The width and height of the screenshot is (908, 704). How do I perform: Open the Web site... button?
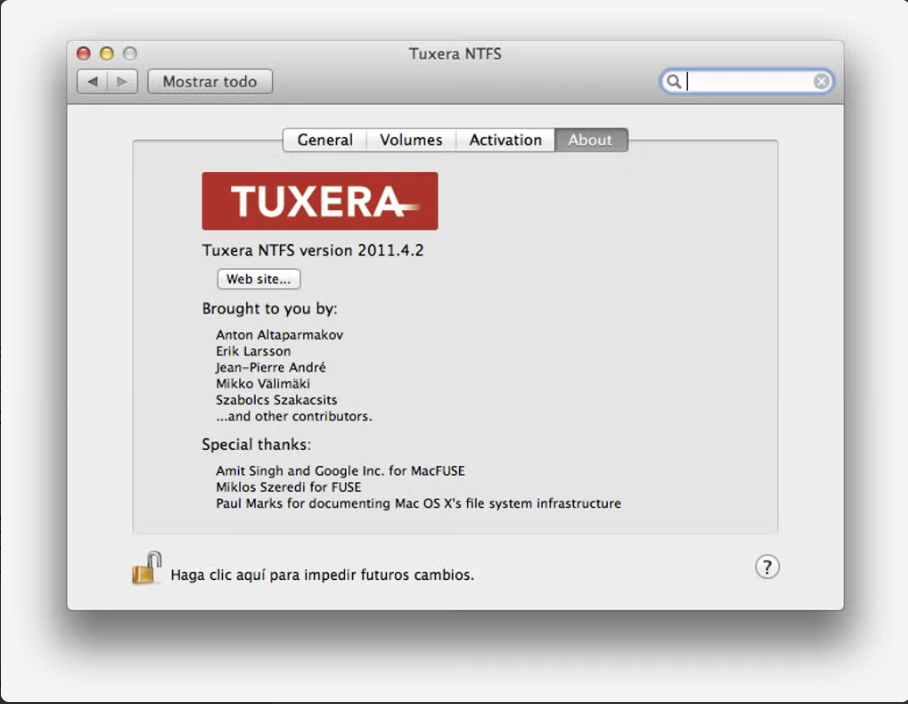258,279
